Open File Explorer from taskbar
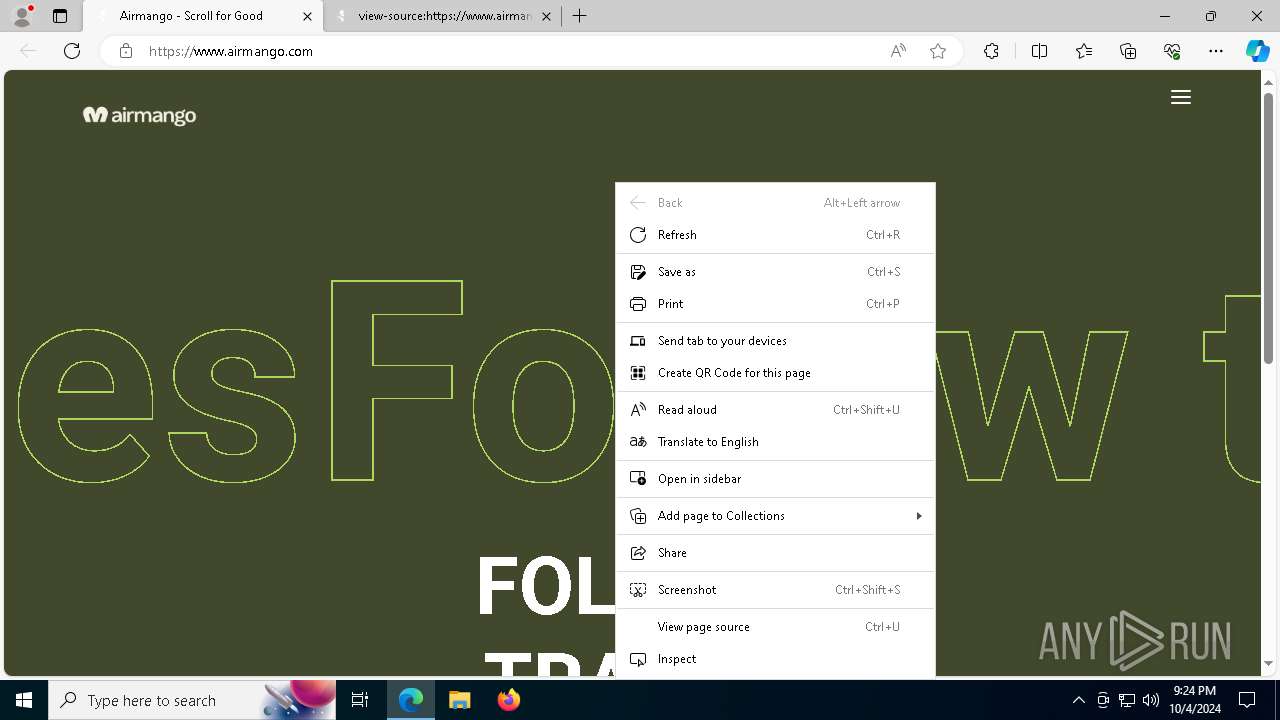This screenshot has height=720, width=1280. pyautogui.click(x=459, y=700)
